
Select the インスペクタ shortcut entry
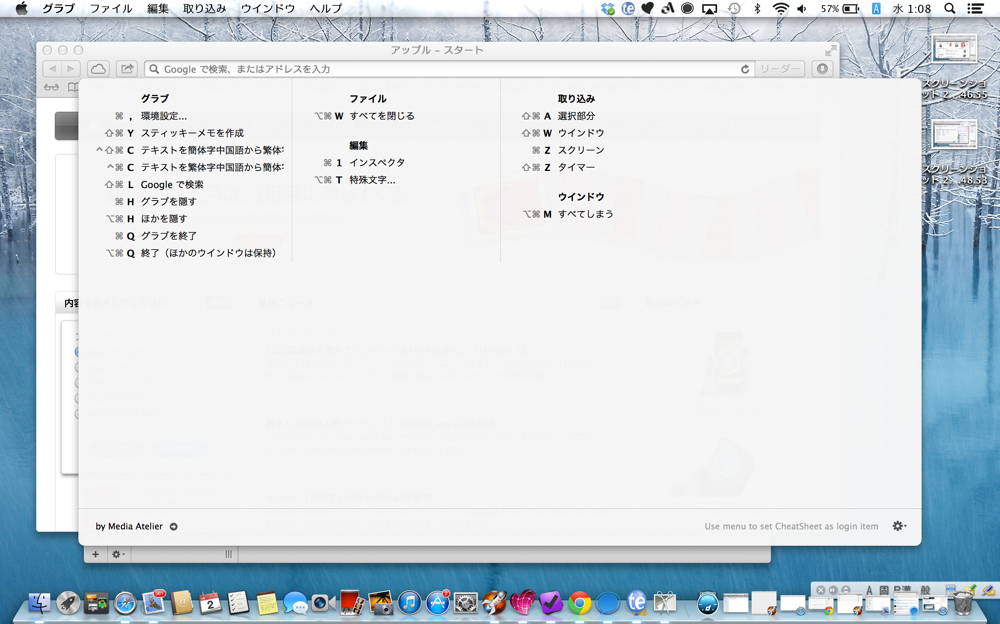[x=377, y=163]
